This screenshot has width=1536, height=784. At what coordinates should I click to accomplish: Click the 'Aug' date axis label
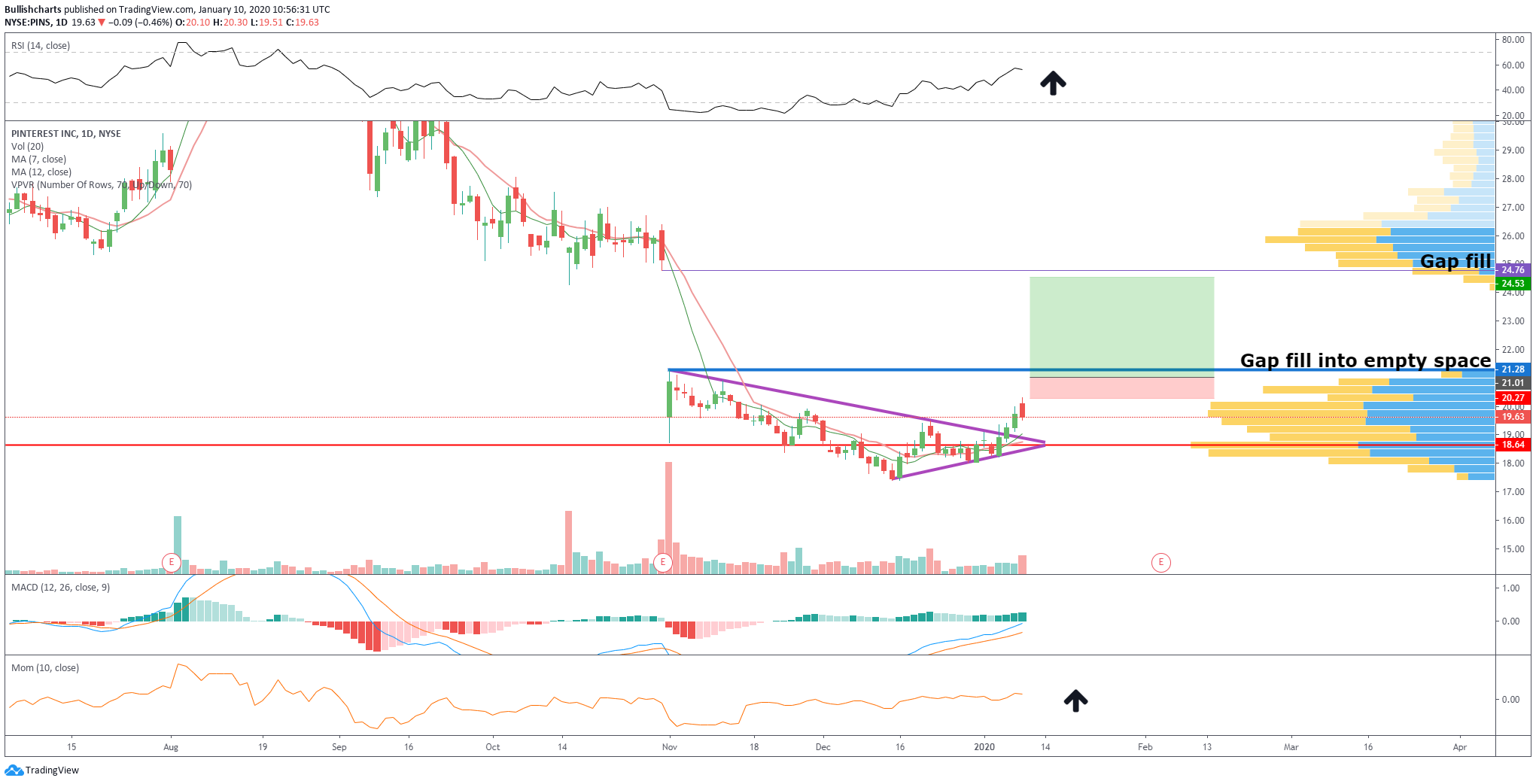click(x=171, y=747)
